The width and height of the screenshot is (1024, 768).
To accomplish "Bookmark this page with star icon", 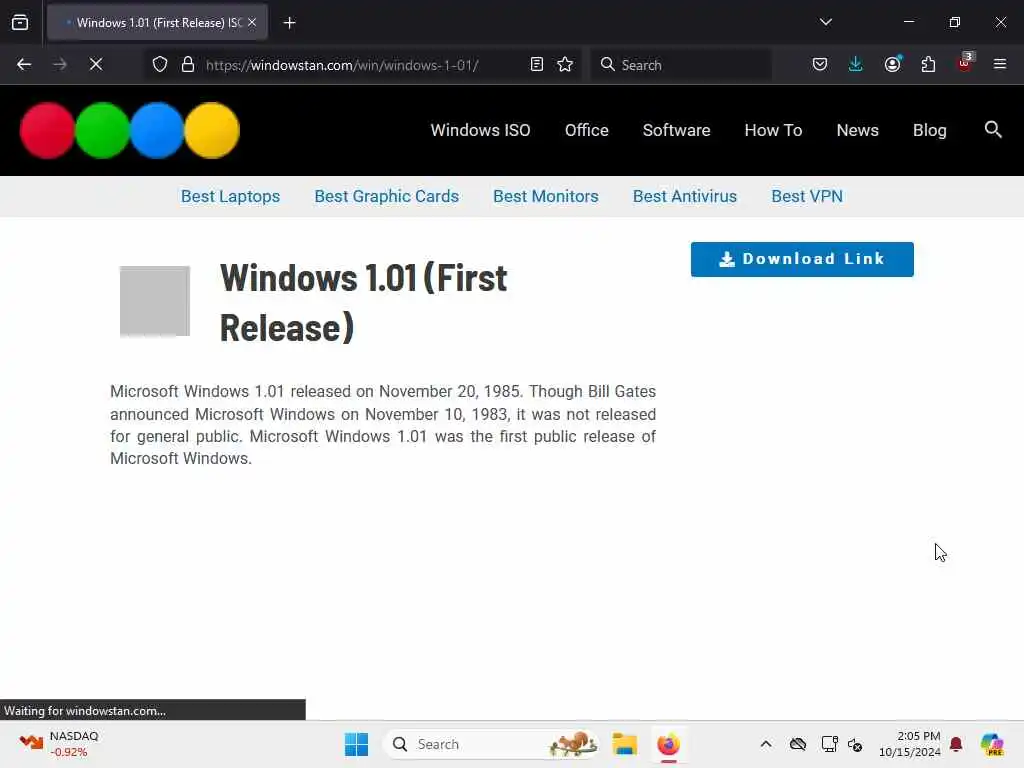I will [x=565, y=65].
